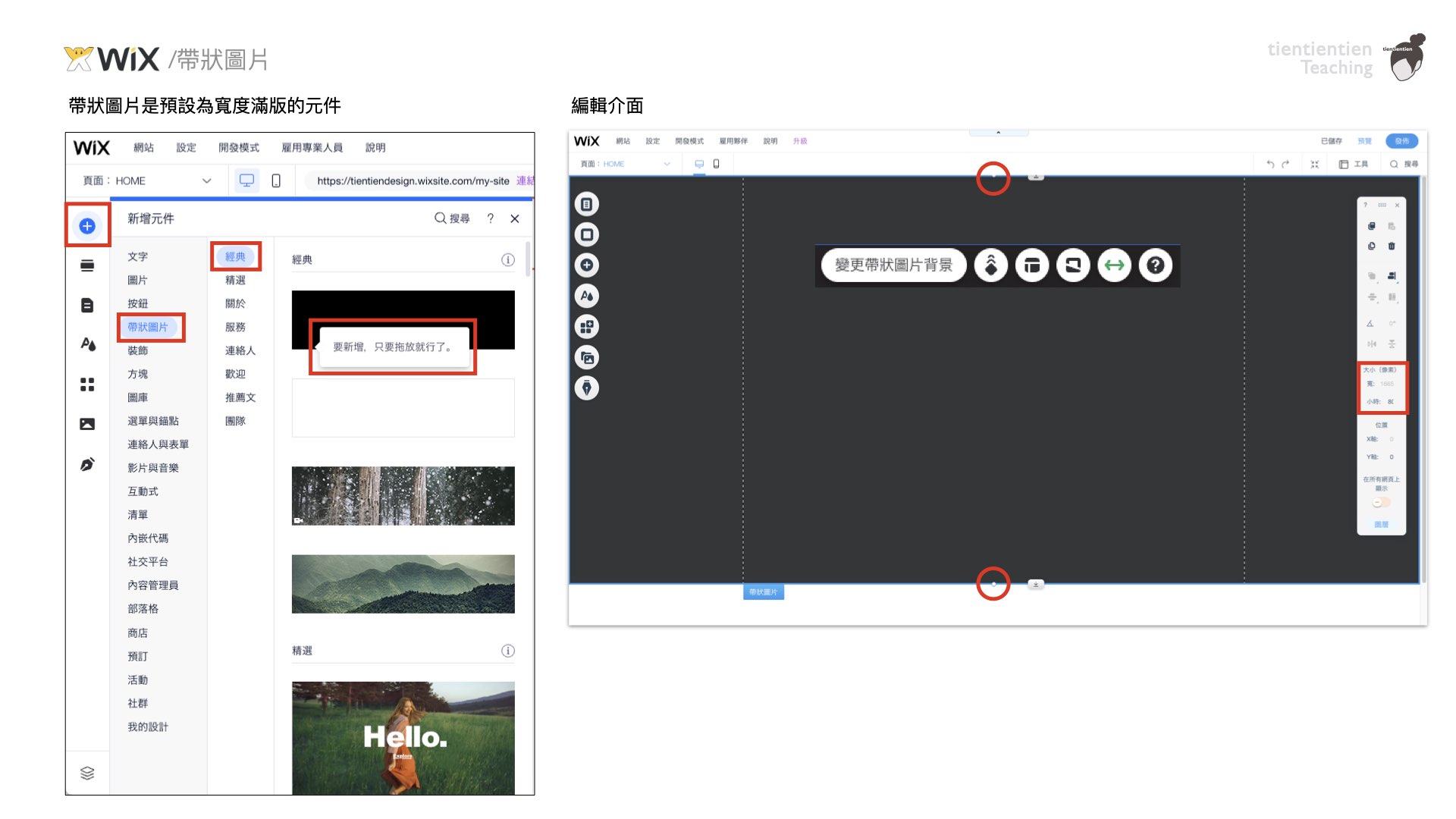Viewport: 1456px width, 819px height.
Task: Select the snowy forest strip thumbnail
Action: tap(403, 496)
